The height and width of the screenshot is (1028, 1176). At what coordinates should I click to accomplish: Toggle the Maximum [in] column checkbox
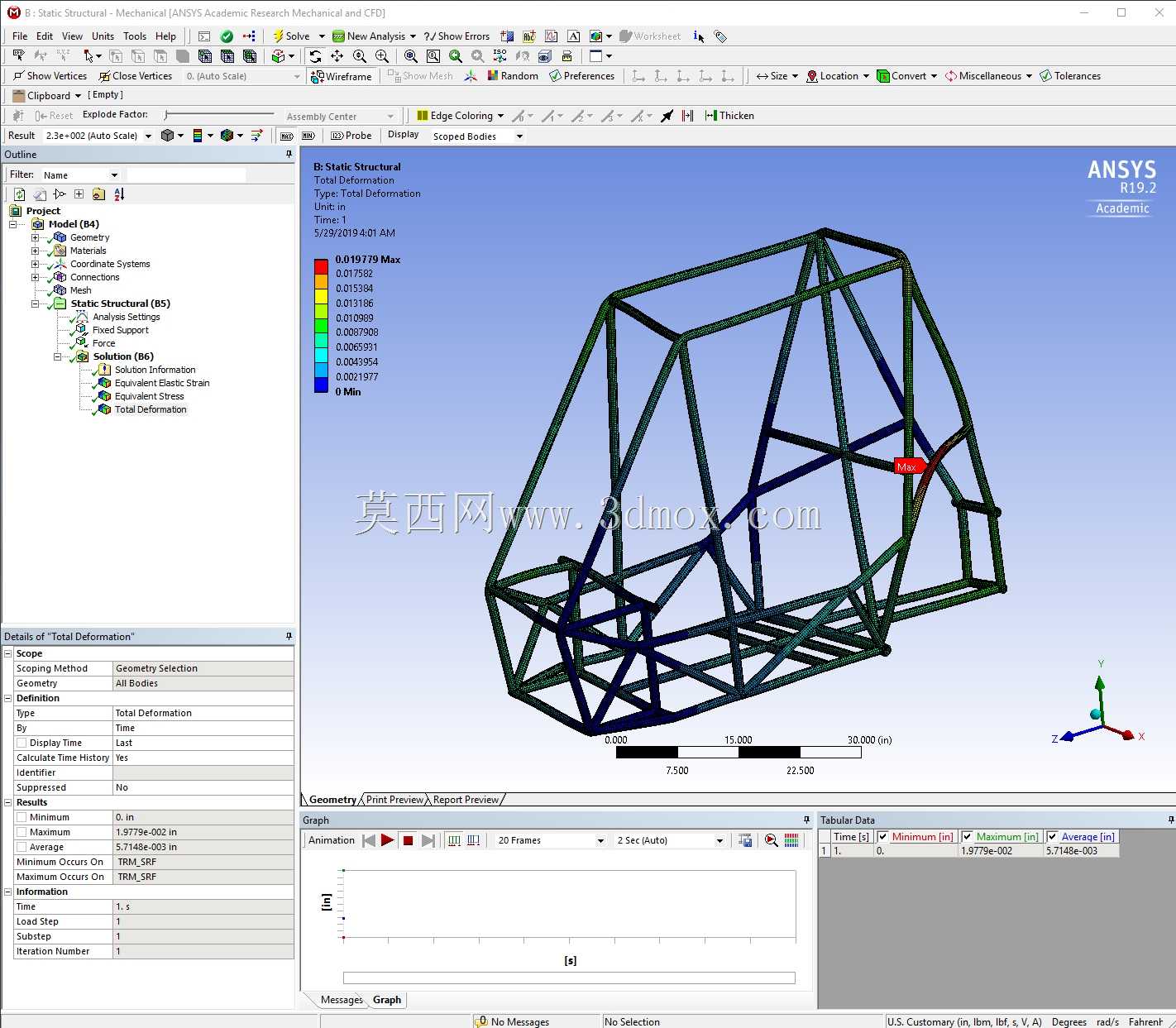click(x=967, y=837)
